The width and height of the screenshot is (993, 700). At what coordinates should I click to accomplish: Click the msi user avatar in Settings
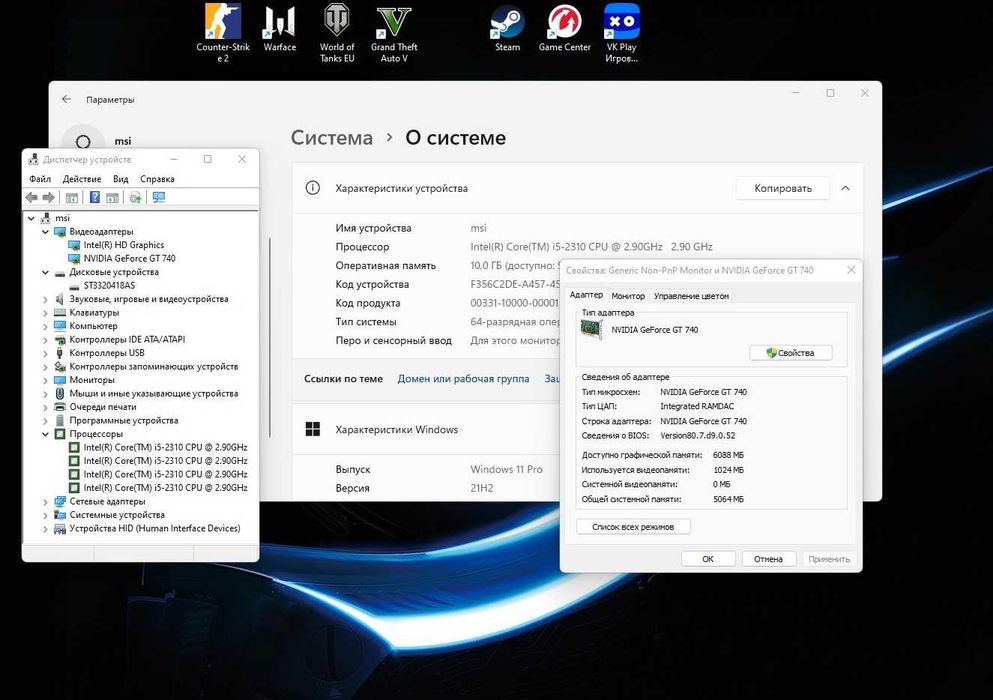(83, 141)
